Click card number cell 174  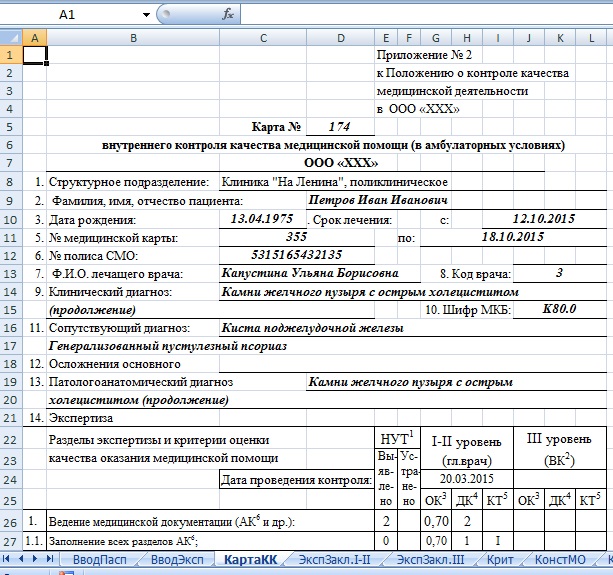340,127
